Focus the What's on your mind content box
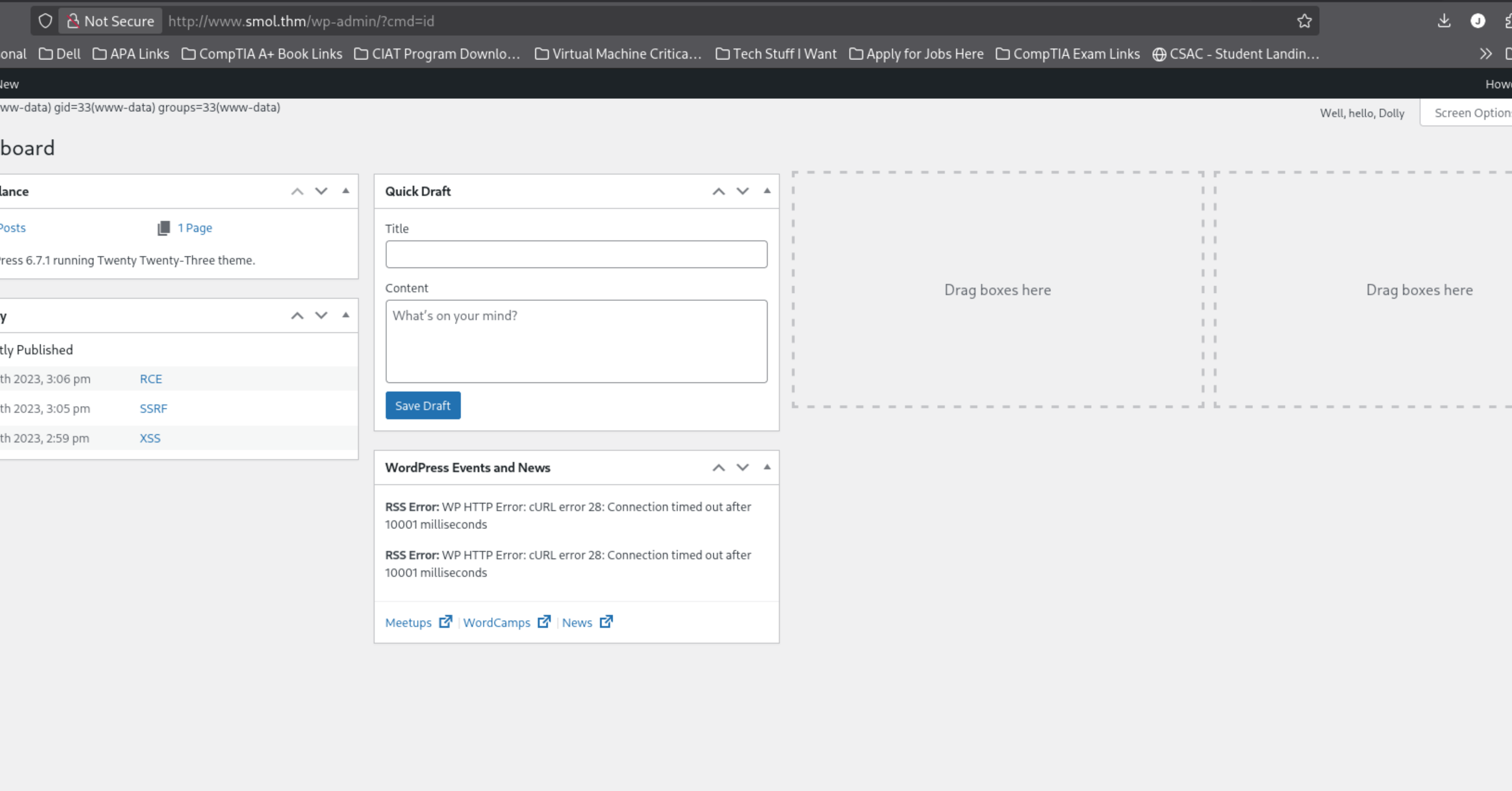This screenshot has width=1512, height=791. point(576,341)
